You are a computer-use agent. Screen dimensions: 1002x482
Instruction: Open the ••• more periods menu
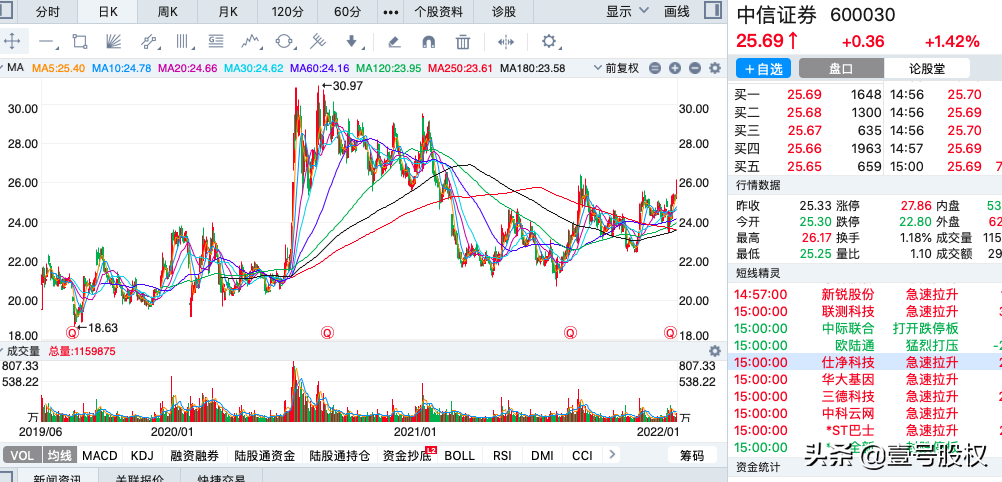pos(391,12)
